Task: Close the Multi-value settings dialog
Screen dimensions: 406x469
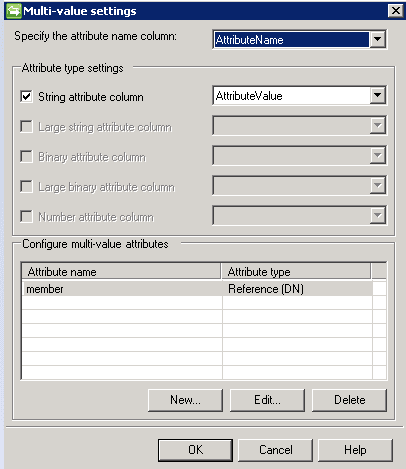Action: 396,11
